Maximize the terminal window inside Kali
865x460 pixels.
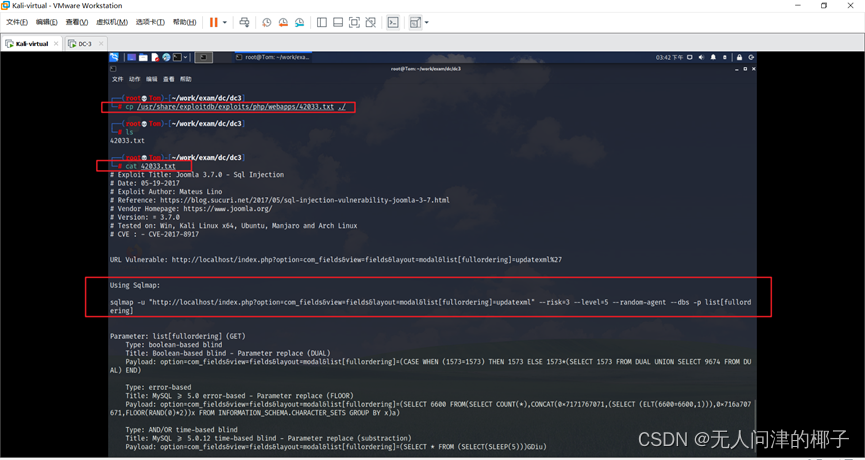(745, 68)
